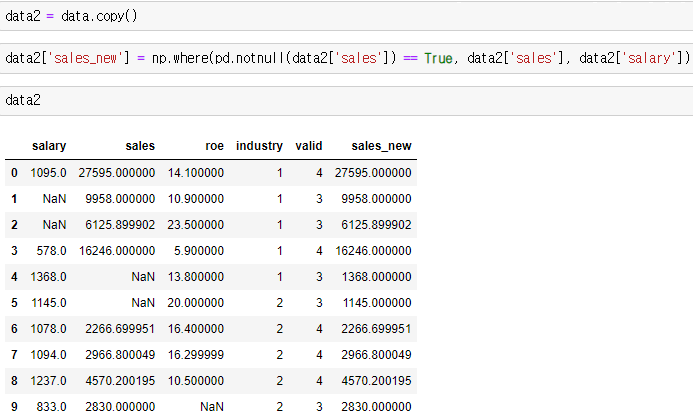The width and height of the screenshot is (693, 418).
Task: Click salary value 1078.0
Action: point(48,329)
